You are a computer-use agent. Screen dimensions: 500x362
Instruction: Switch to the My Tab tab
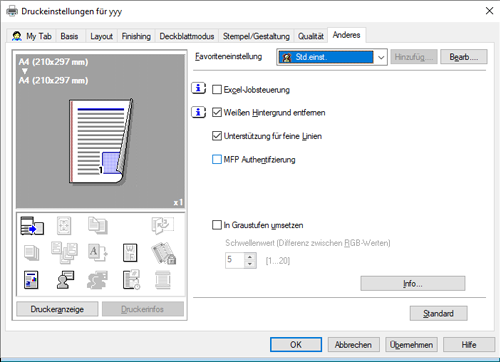32,36
